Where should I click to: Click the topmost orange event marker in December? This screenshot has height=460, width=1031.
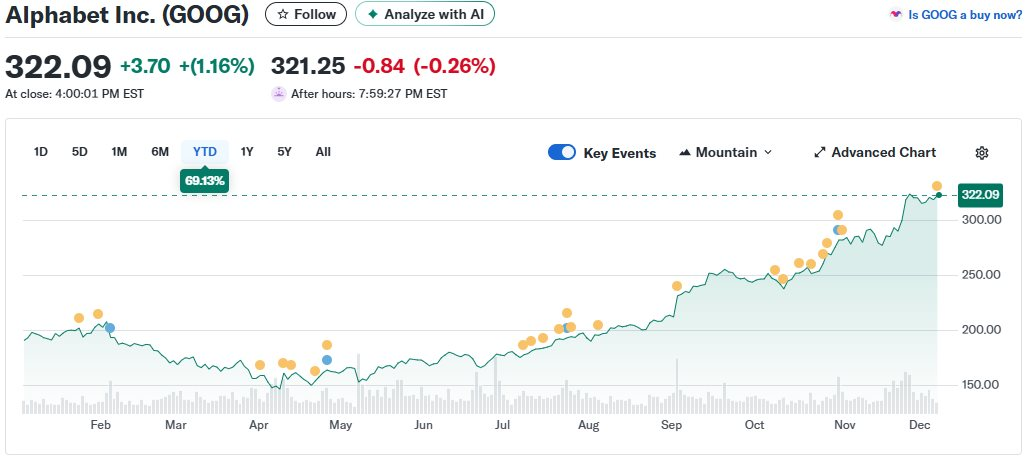point(937,186)
